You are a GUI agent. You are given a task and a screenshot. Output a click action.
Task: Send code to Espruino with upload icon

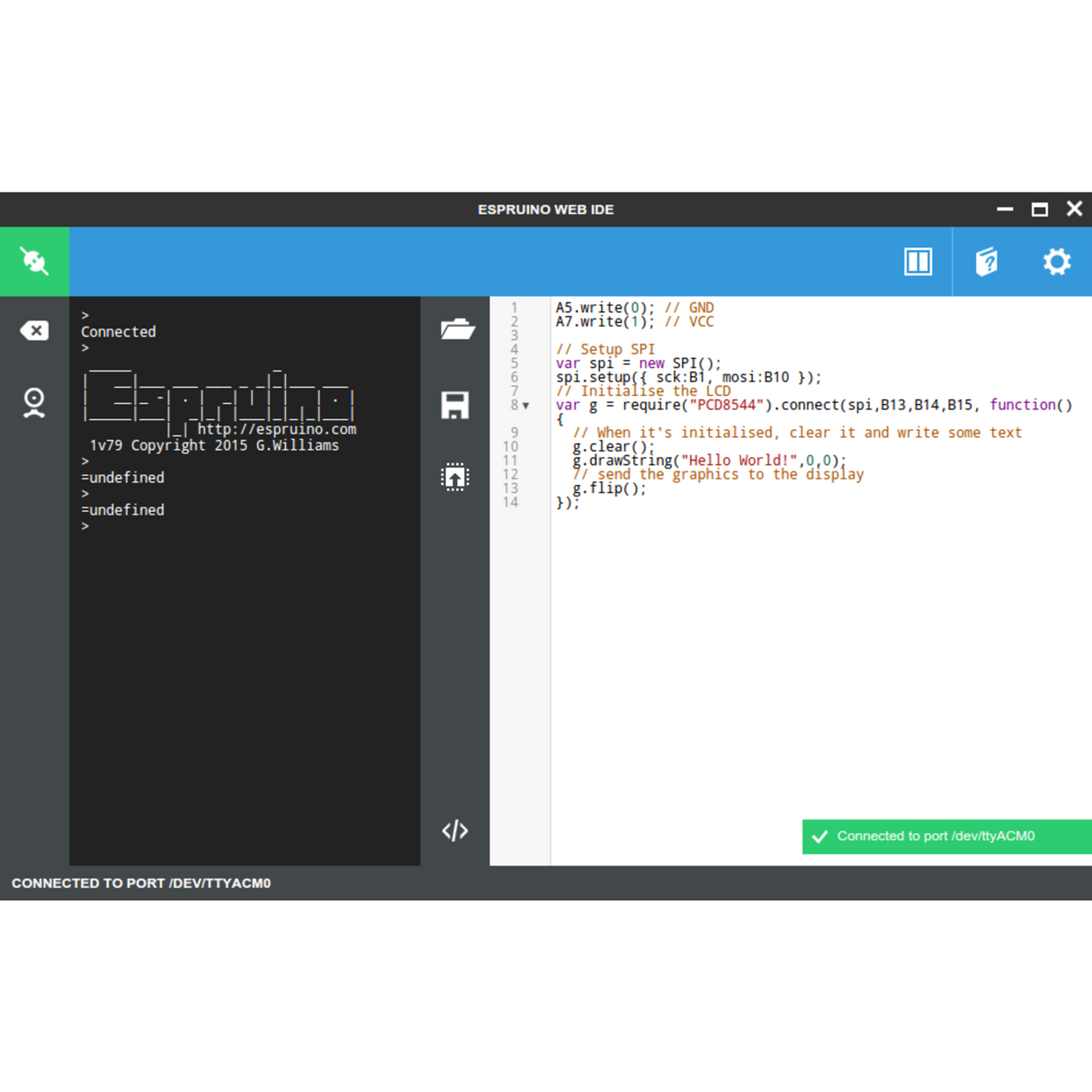click(x=455, y=477)
